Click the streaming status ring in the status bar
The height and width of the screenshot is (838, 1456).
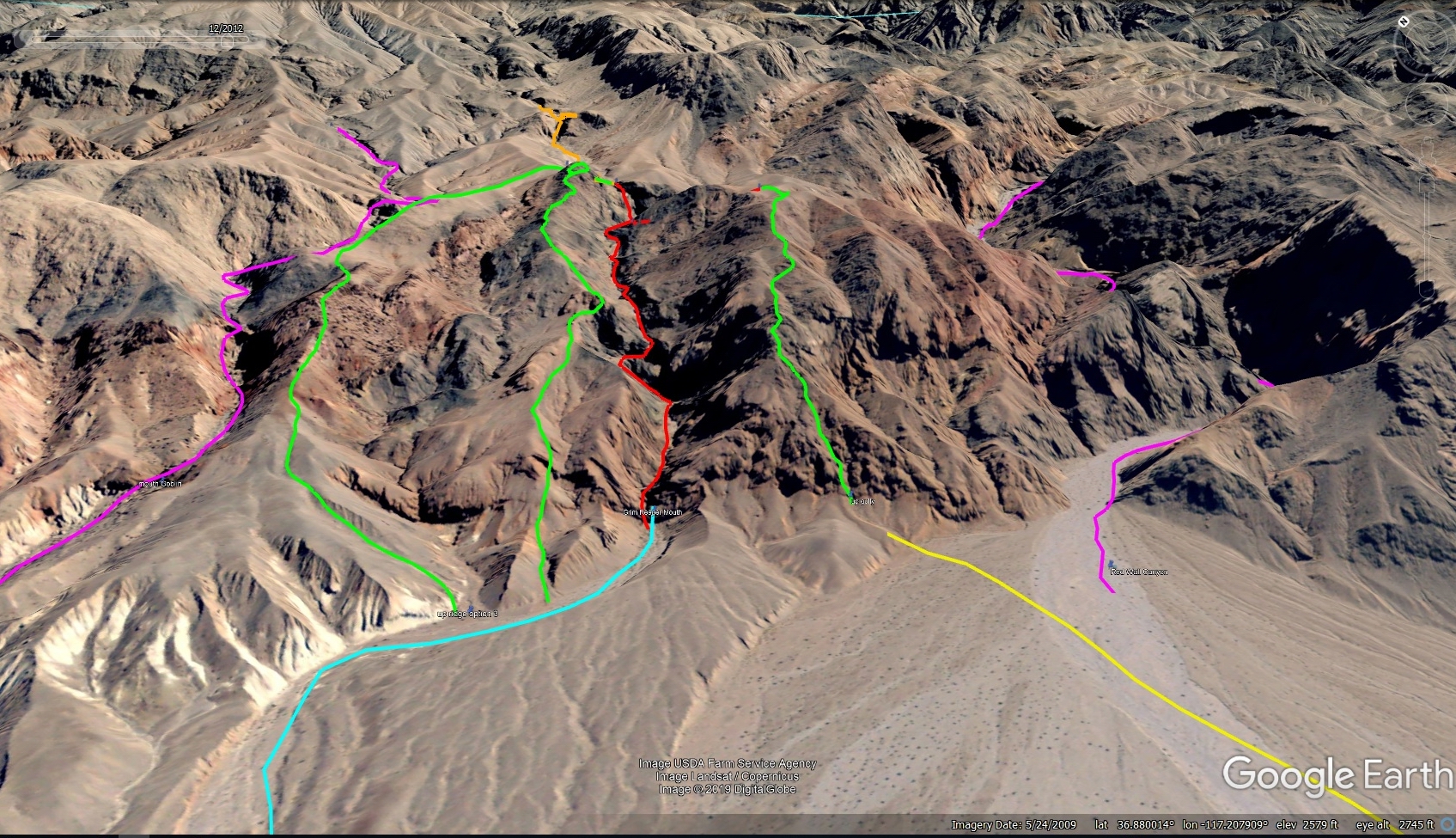click(1448, 825)
